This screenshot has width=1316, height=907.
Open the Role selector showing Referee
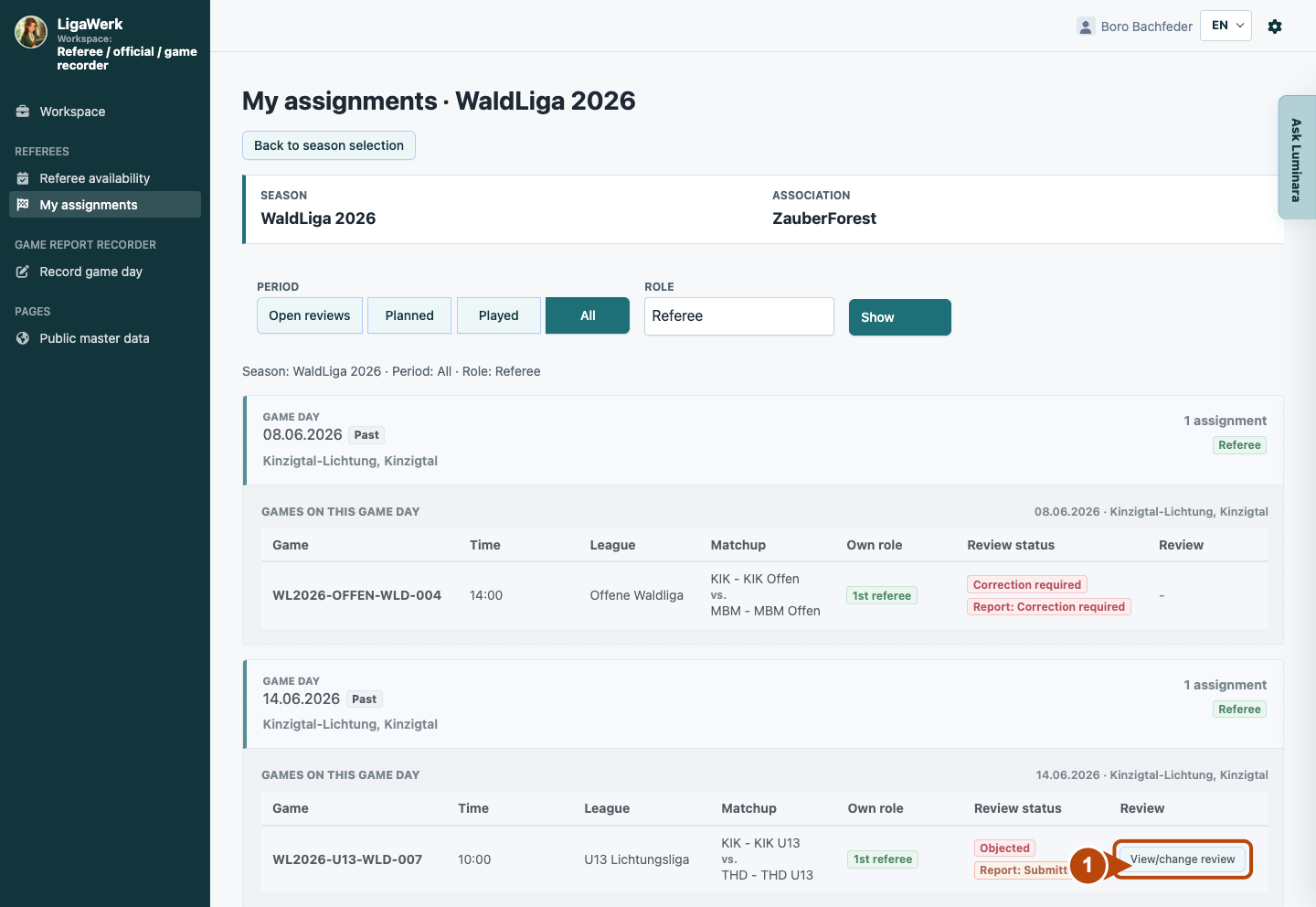(x=739, y=316)
